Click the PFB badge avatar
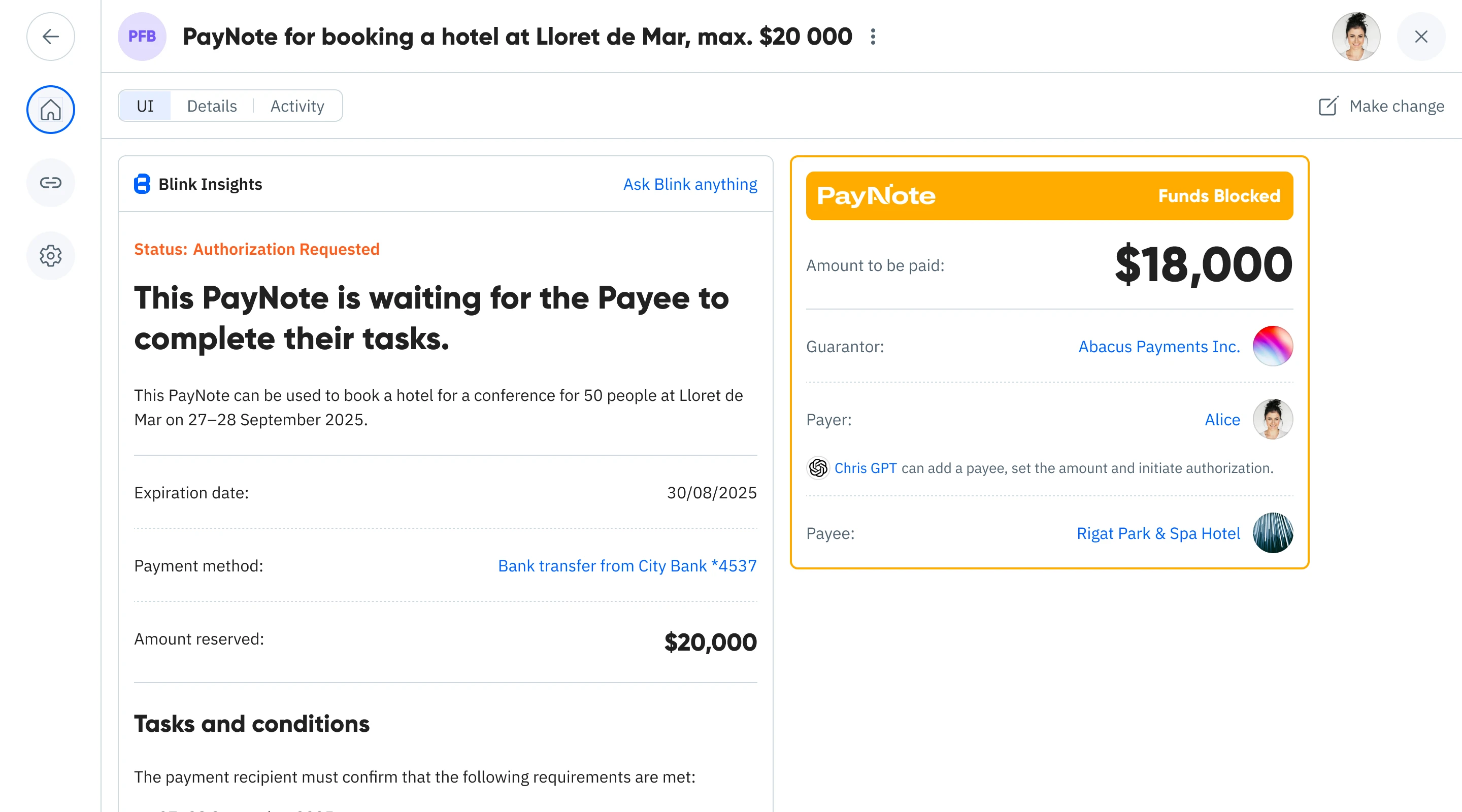Viewport: 1462px width, 812px height. (x=142, y=37)
